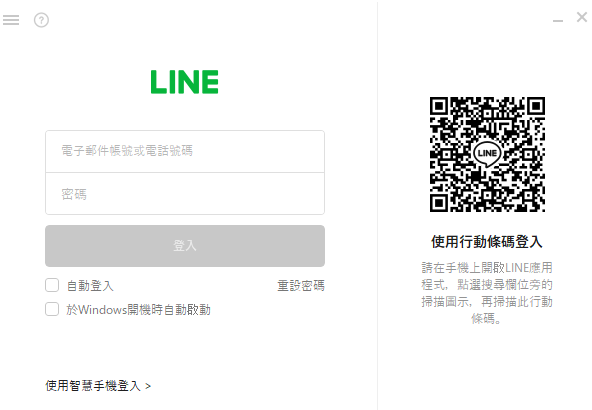Open the help question mark icon
592x410 pixels.
tap(41, 20)
